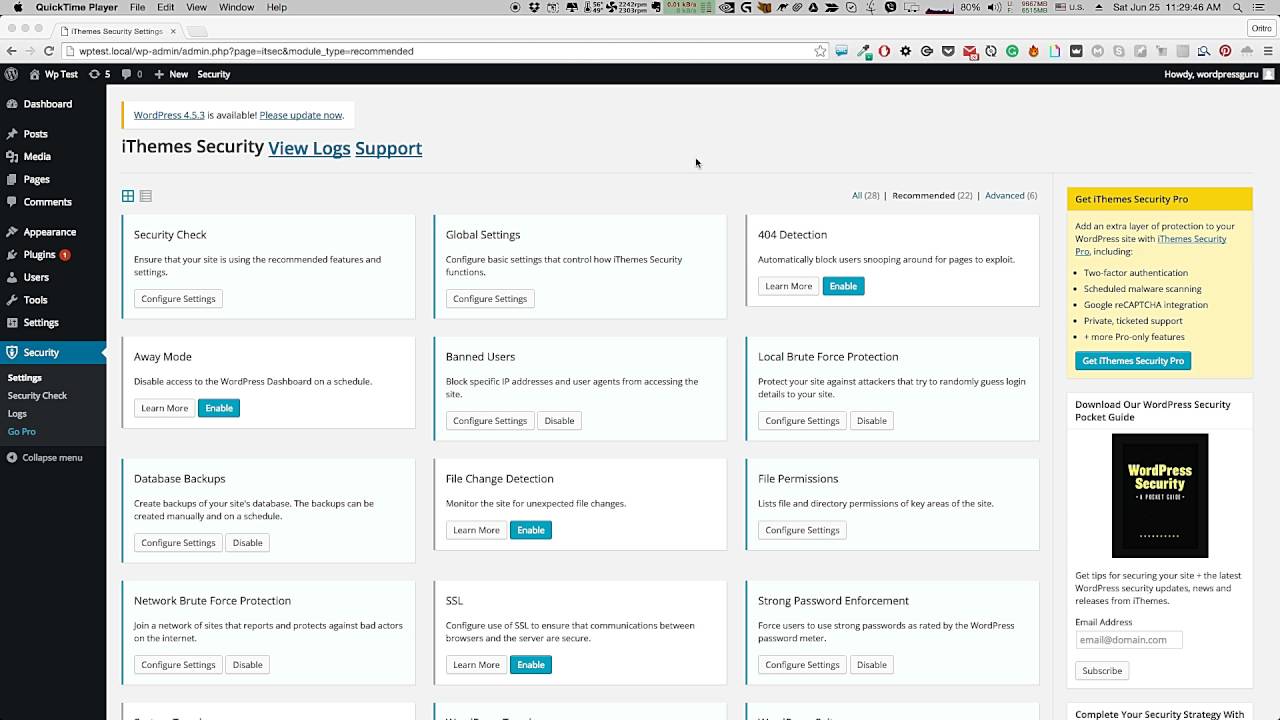1280x720 pixels.
Task: Click the green Grammarly extension icon
Action: pos(1012,51)
